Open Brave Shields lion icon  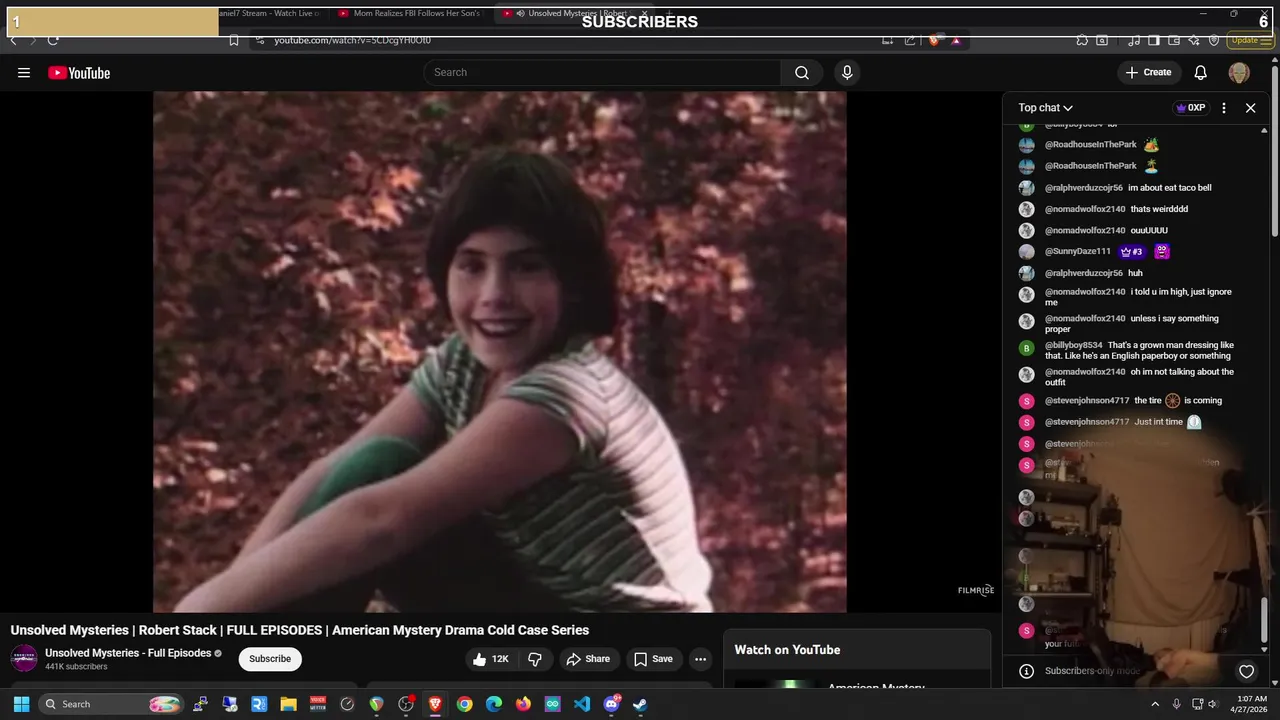tap(934, 40)
